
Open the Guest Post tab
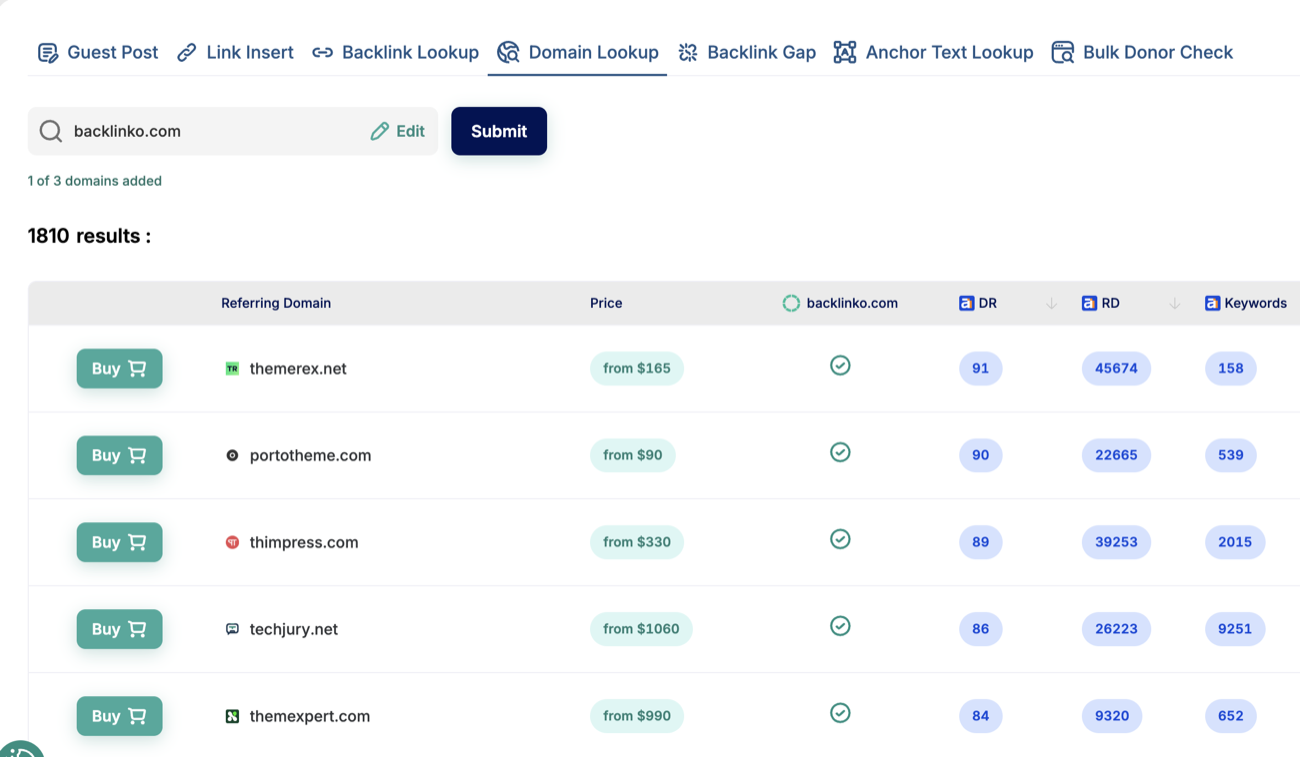[97, 52]
